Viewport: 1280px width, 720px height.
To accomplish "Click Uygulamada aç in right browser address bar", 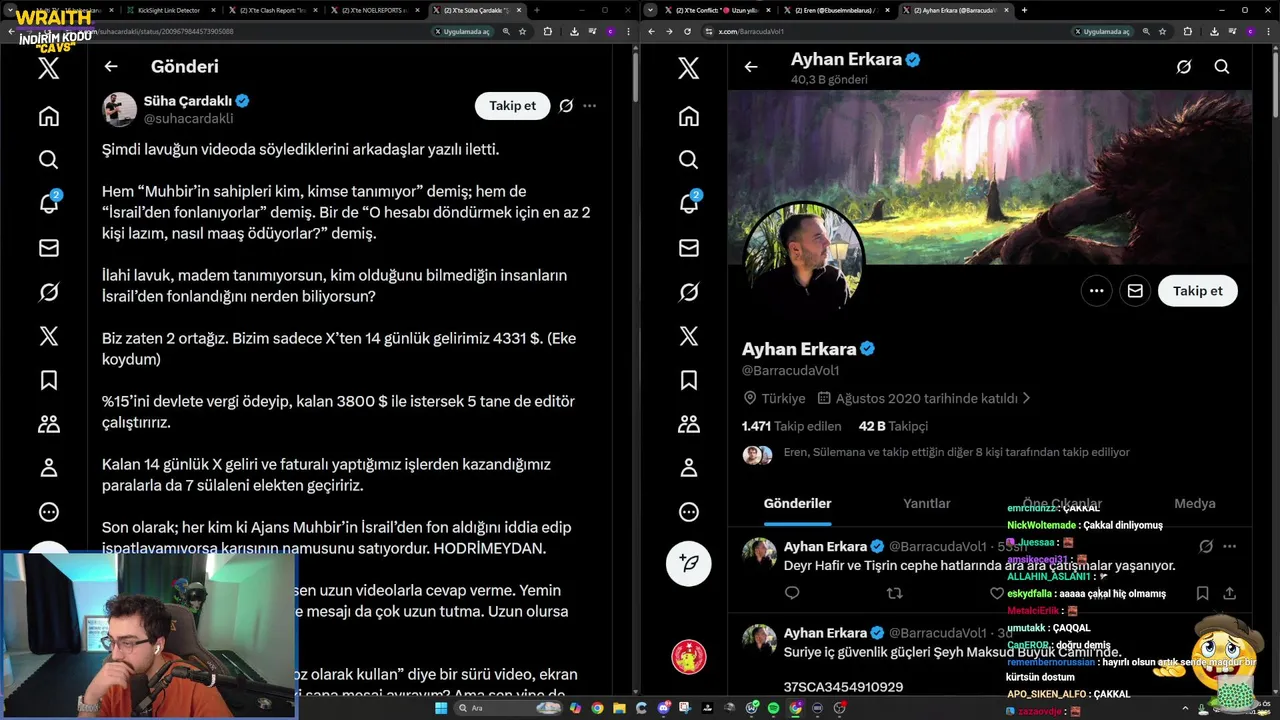I will (x=1102, y=31).
